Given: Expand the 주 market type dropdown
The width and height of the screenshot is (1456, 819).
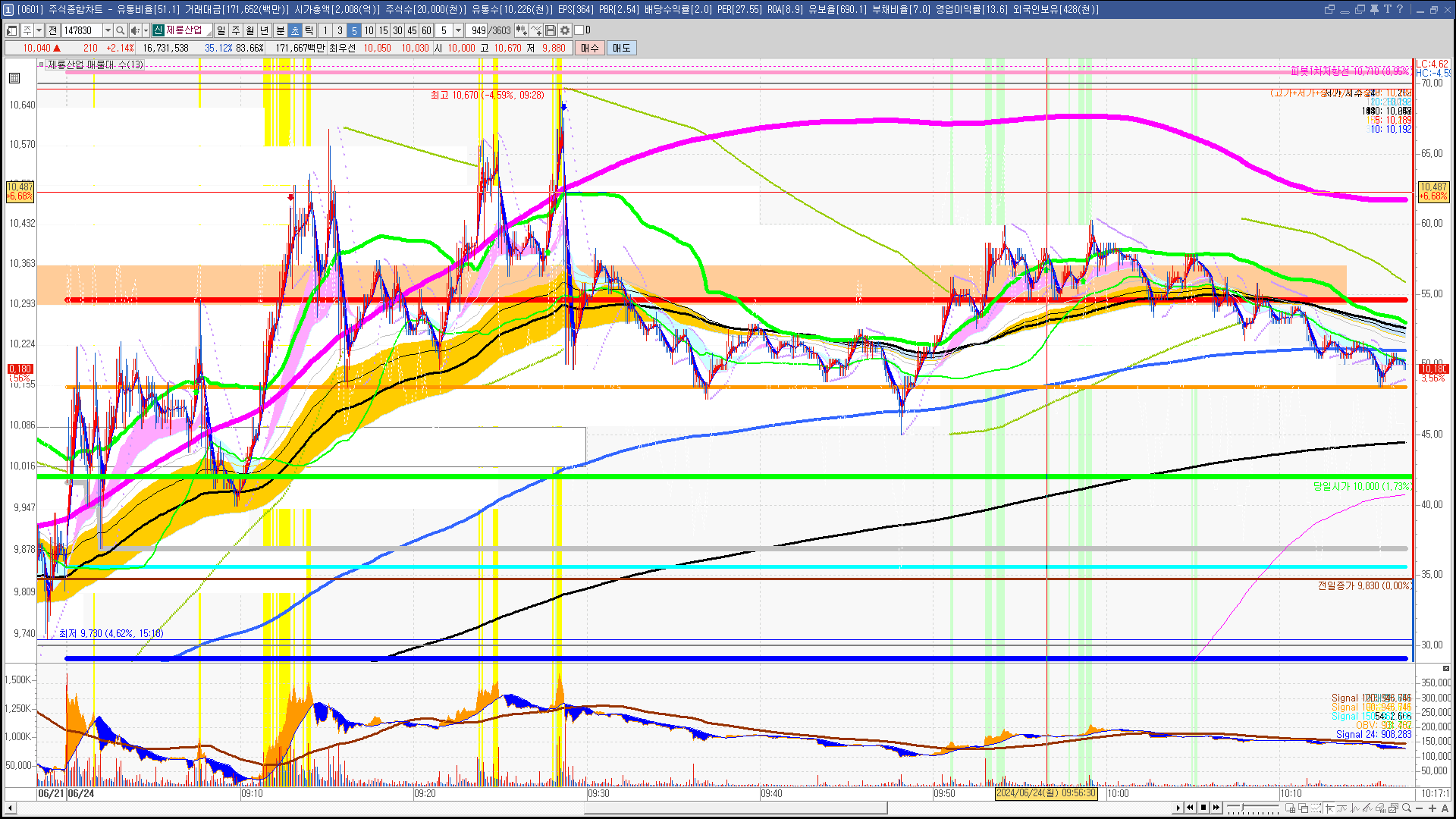Looking at the screenshot, I should point(39,30).
